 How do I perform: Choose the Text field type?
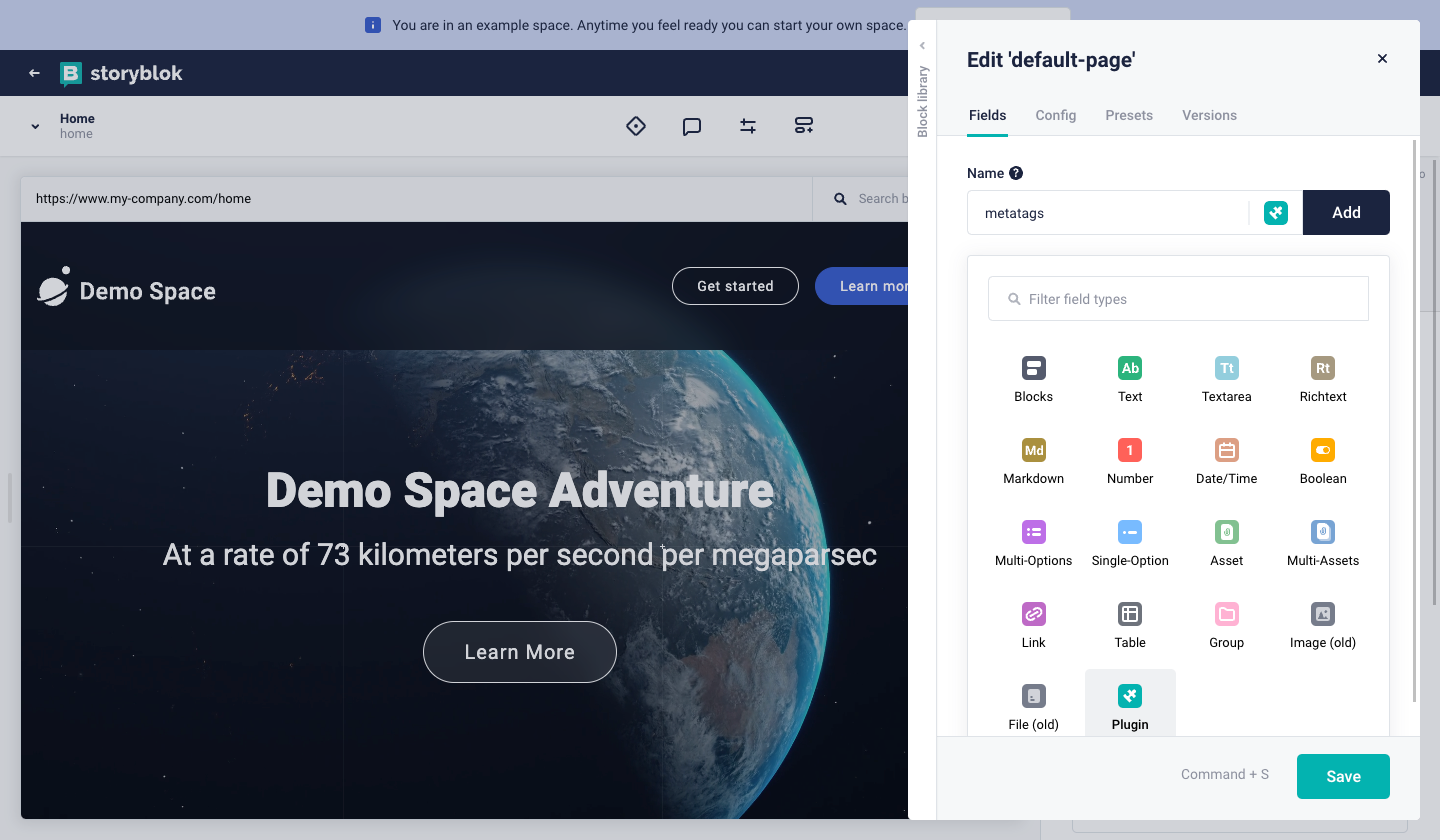pos(1130,380)
